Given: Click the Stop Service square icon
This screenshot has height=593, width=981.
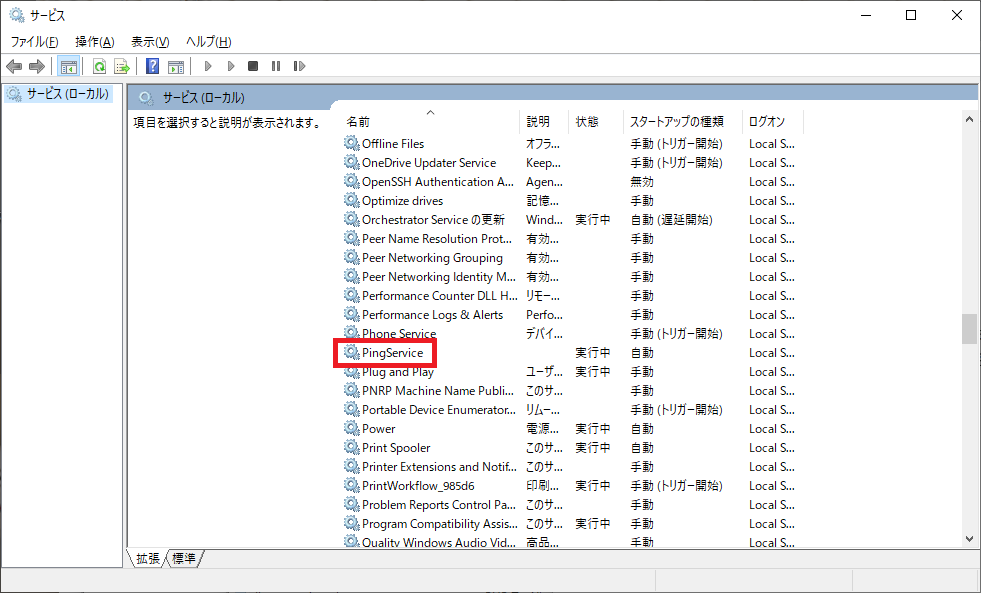Looking at the screenshot, I should coord(253,66).
